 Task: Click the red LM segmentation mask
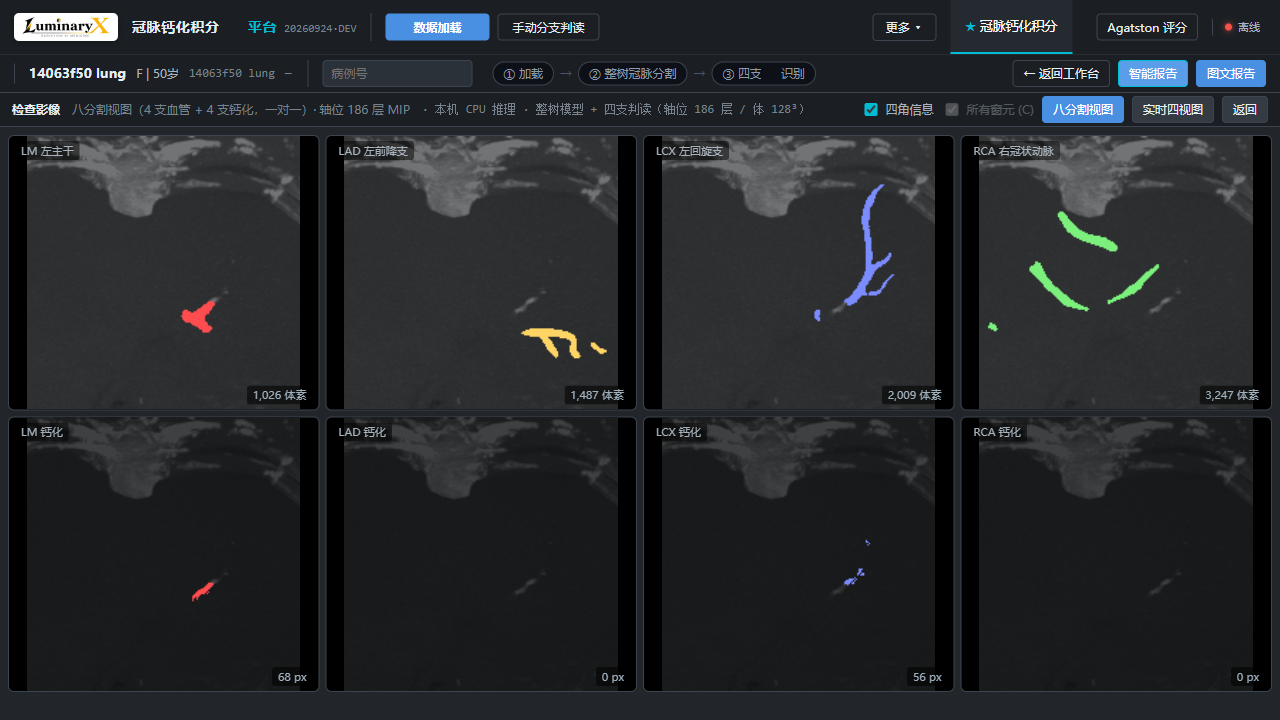coord(197,317)
